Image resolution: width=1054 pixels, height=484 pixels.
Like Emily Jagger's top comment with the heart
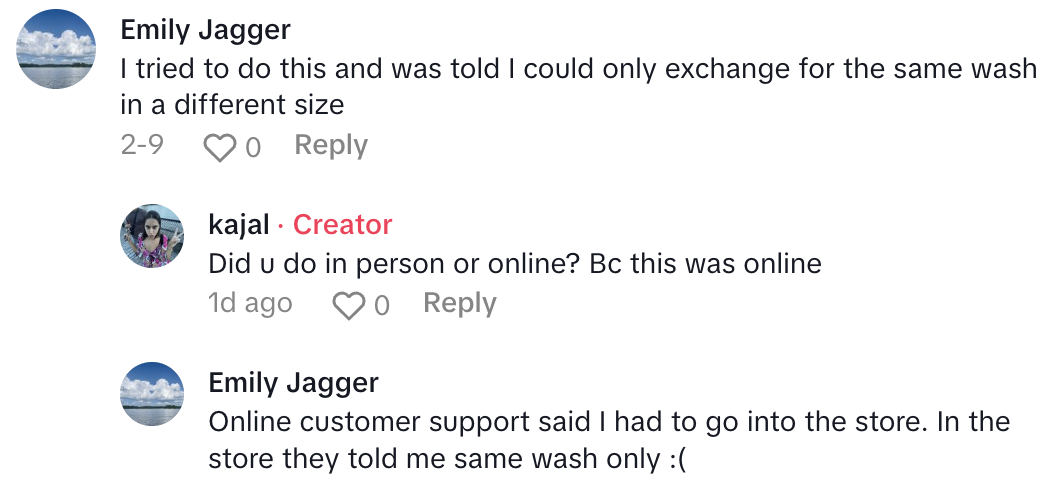tap(217, 147)
